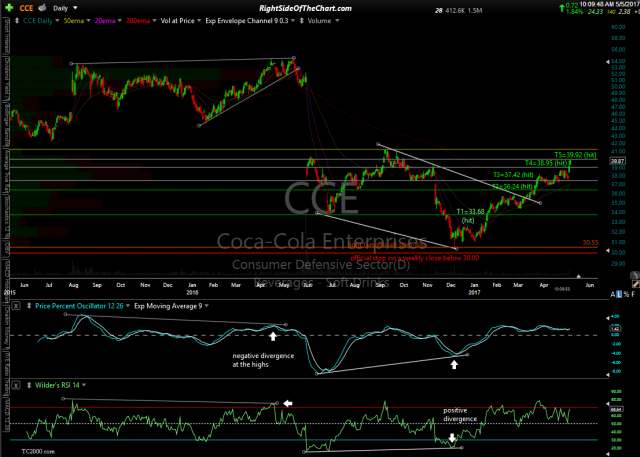Click the white triangle marker on the time axis
The width and height of the screenshot is (640, 457).
[578, 276]
